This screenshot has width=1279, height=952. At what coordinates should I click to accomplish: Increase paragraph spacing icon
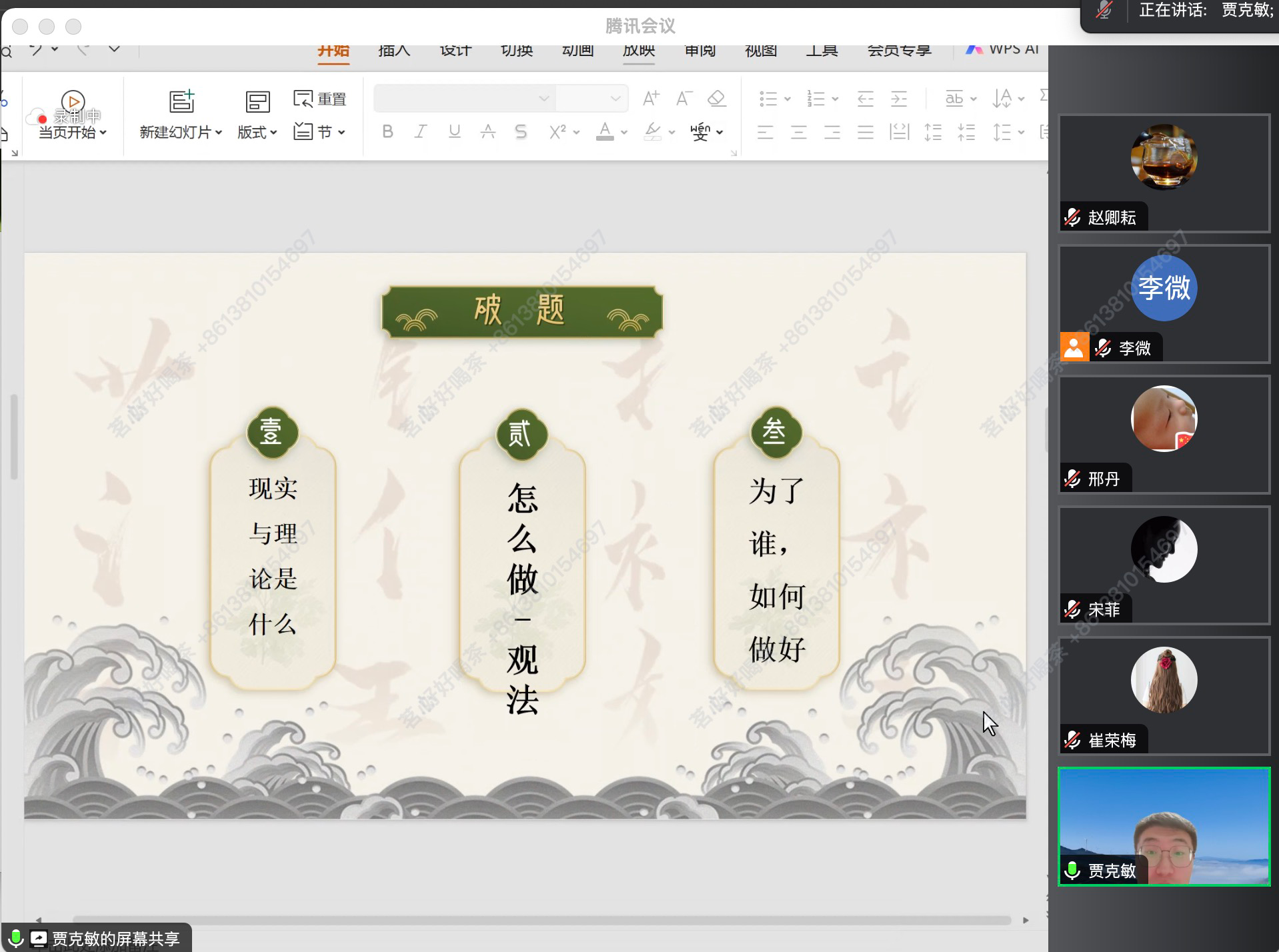point(933,132)
